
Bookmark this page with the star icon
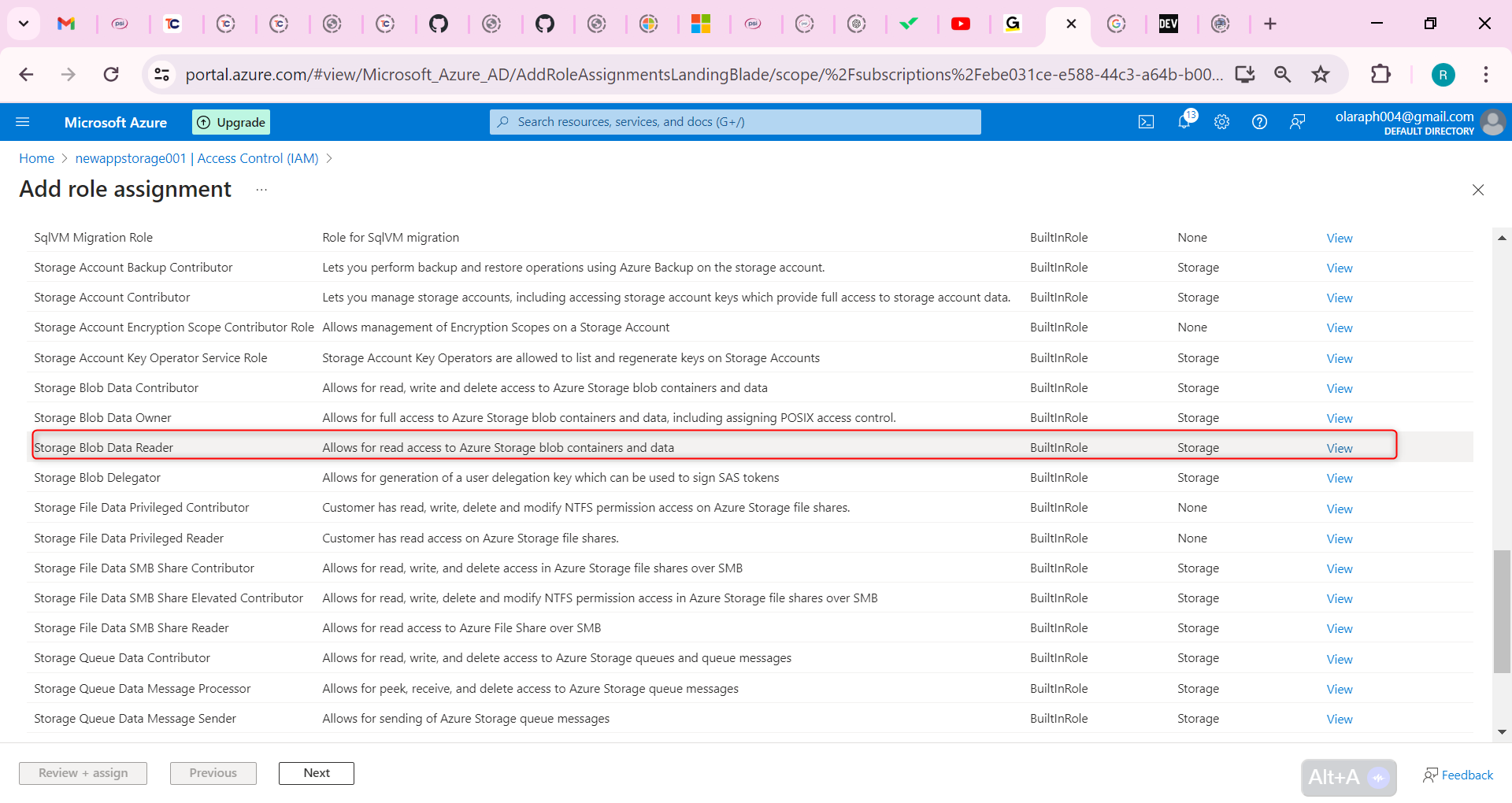pos(1320,74)
